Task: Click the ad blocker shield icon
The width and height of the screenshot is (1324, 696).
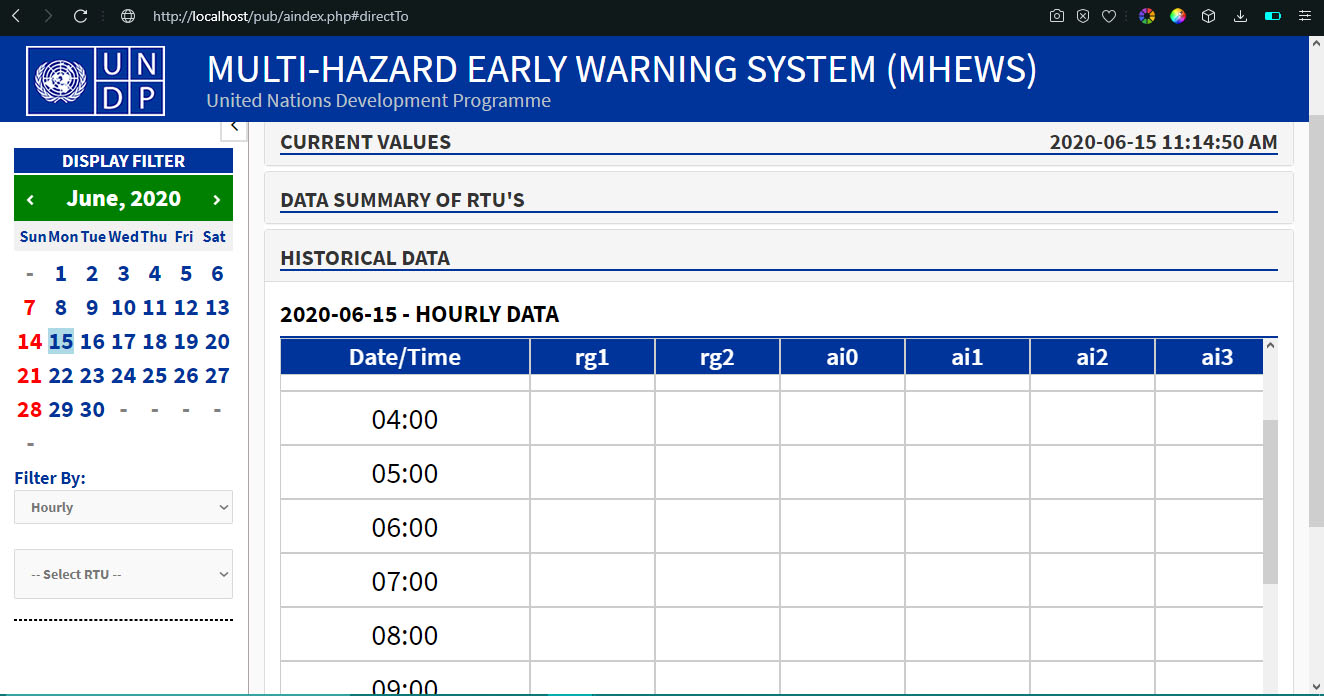Action: pos(1083,16)
